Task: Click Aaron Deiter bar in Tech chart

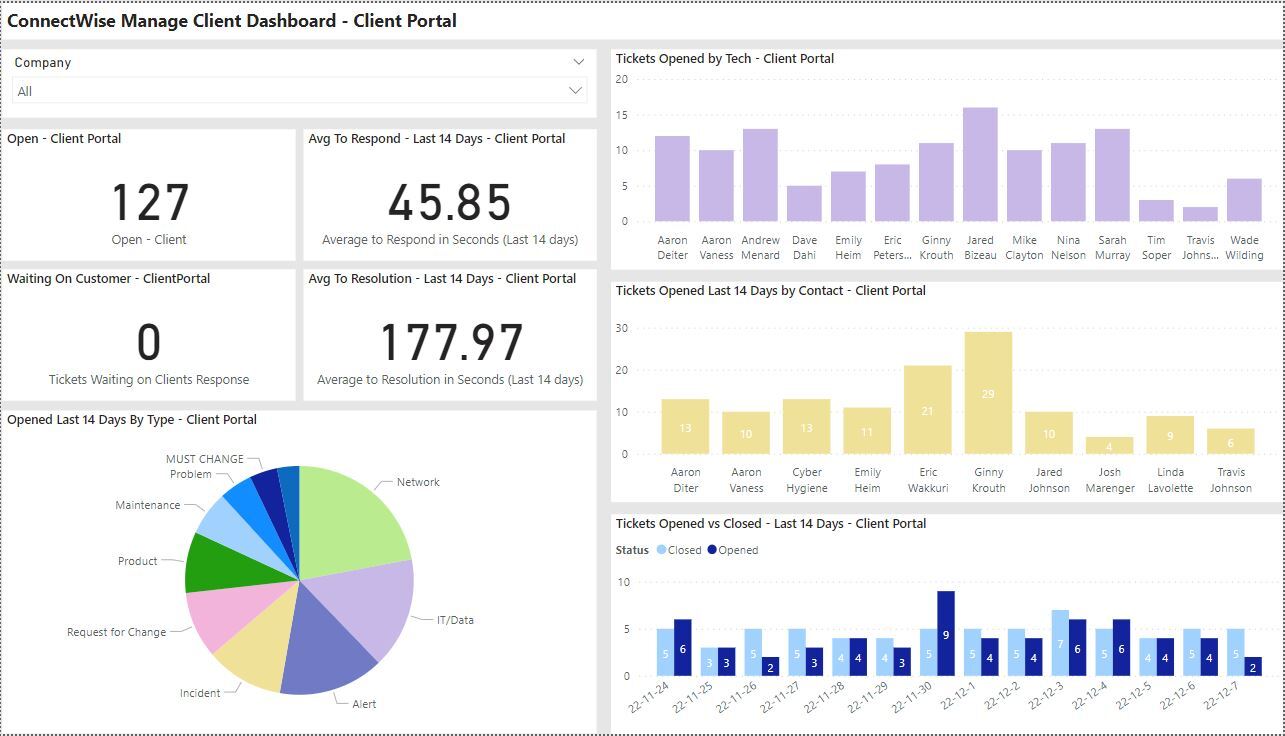Action: (672, 178)
